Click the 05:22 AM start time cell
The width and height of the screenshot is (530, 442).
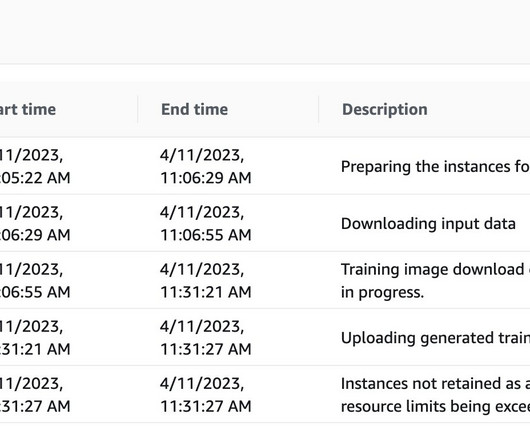[35, 166]
